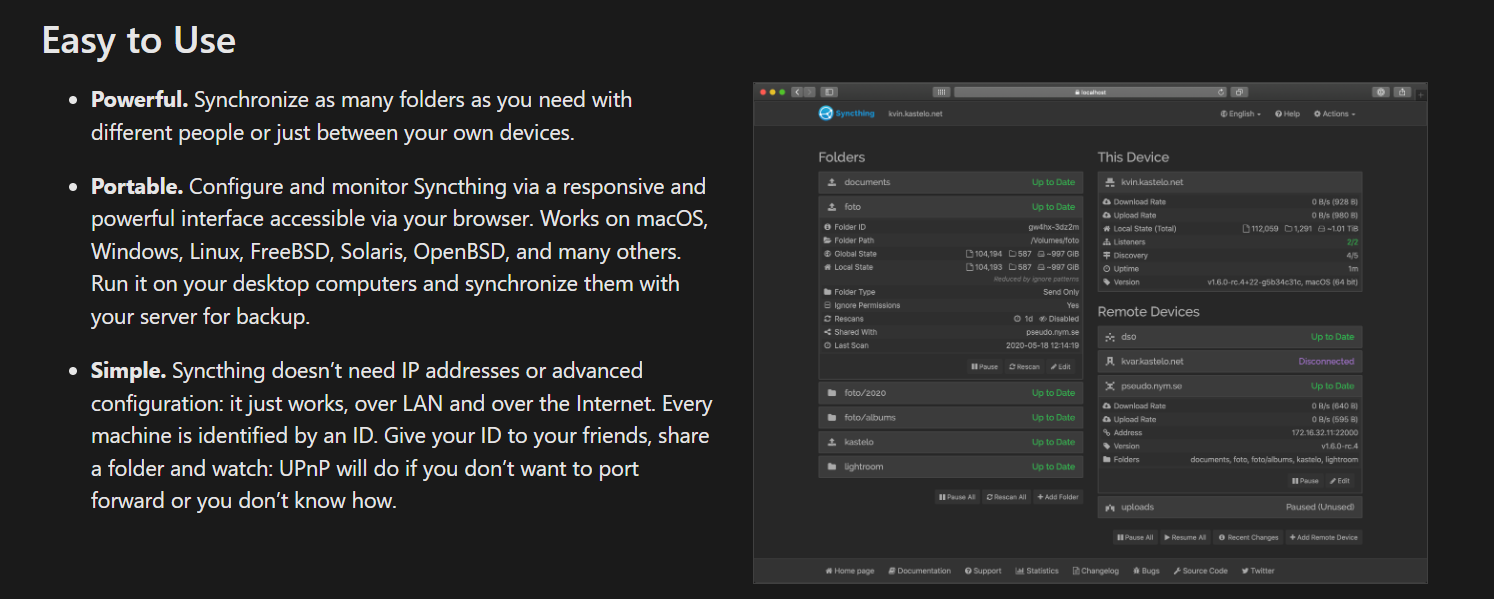Click the folder ID value gw4hx-3dz2m
This screenshot has width=1494, height=599.
pos(1053,227)
